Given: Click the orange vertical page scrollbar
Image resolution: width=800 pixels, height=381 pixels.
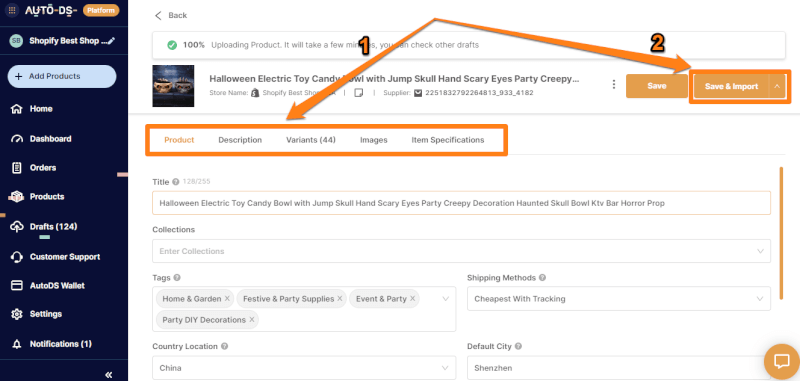Looking at the screenshot, I should point(781,233).
